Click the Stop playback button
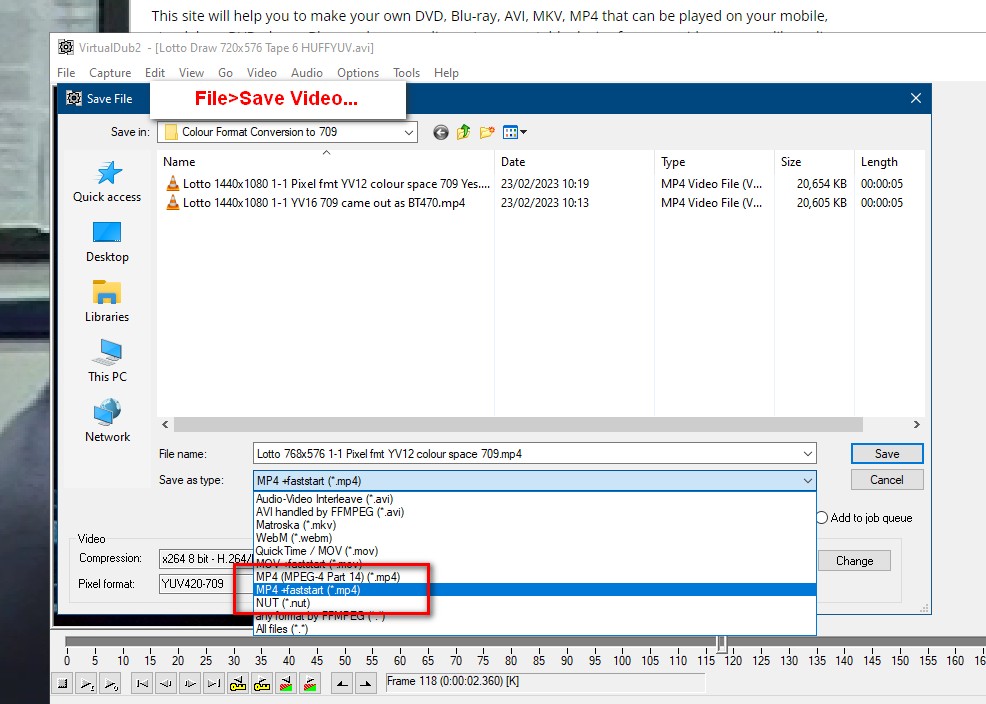Screen dimensions: 986x704 point(63,683)
